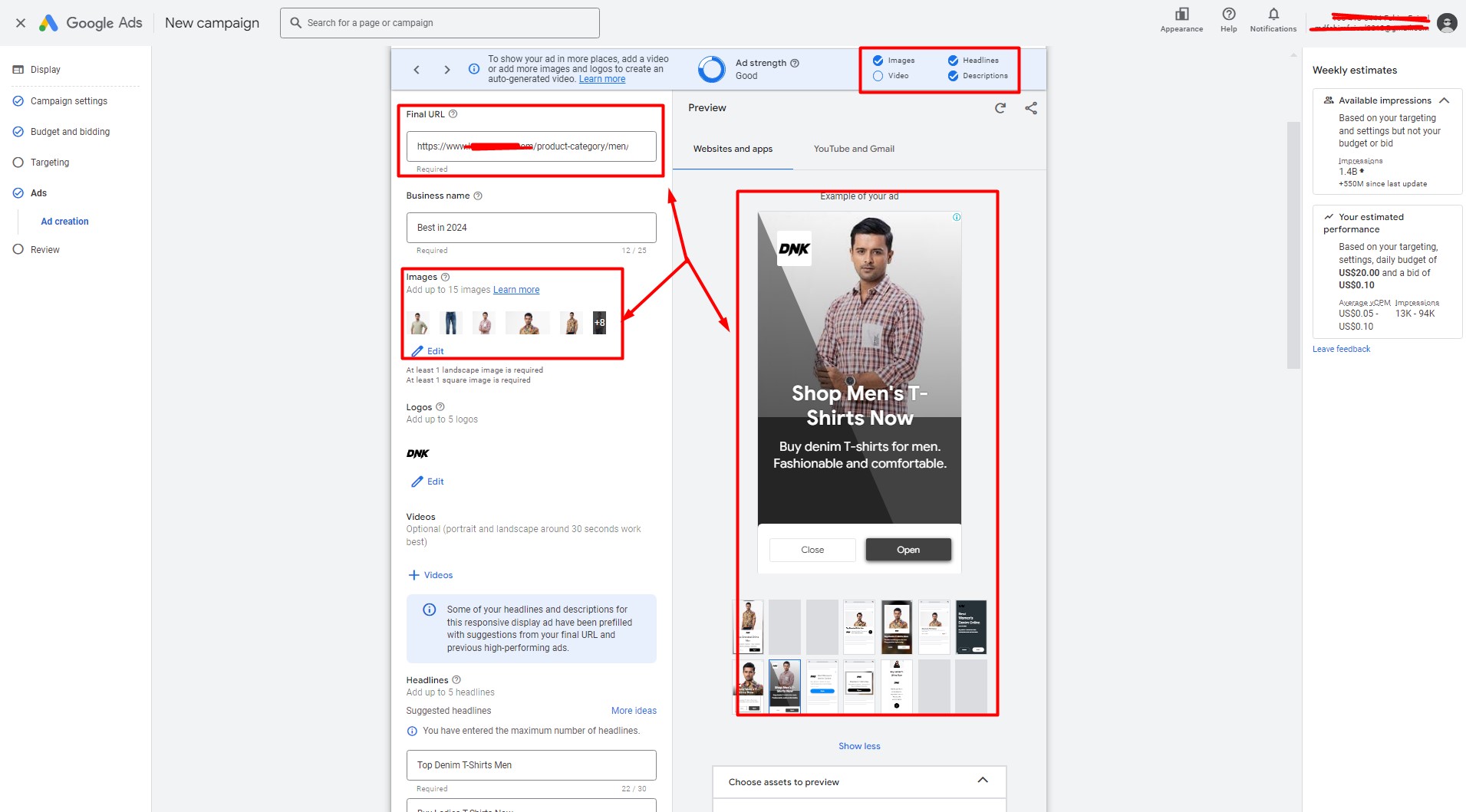Open Business name help icon
The width and height of the screenshot is (1466, 812).
point(478,196)
